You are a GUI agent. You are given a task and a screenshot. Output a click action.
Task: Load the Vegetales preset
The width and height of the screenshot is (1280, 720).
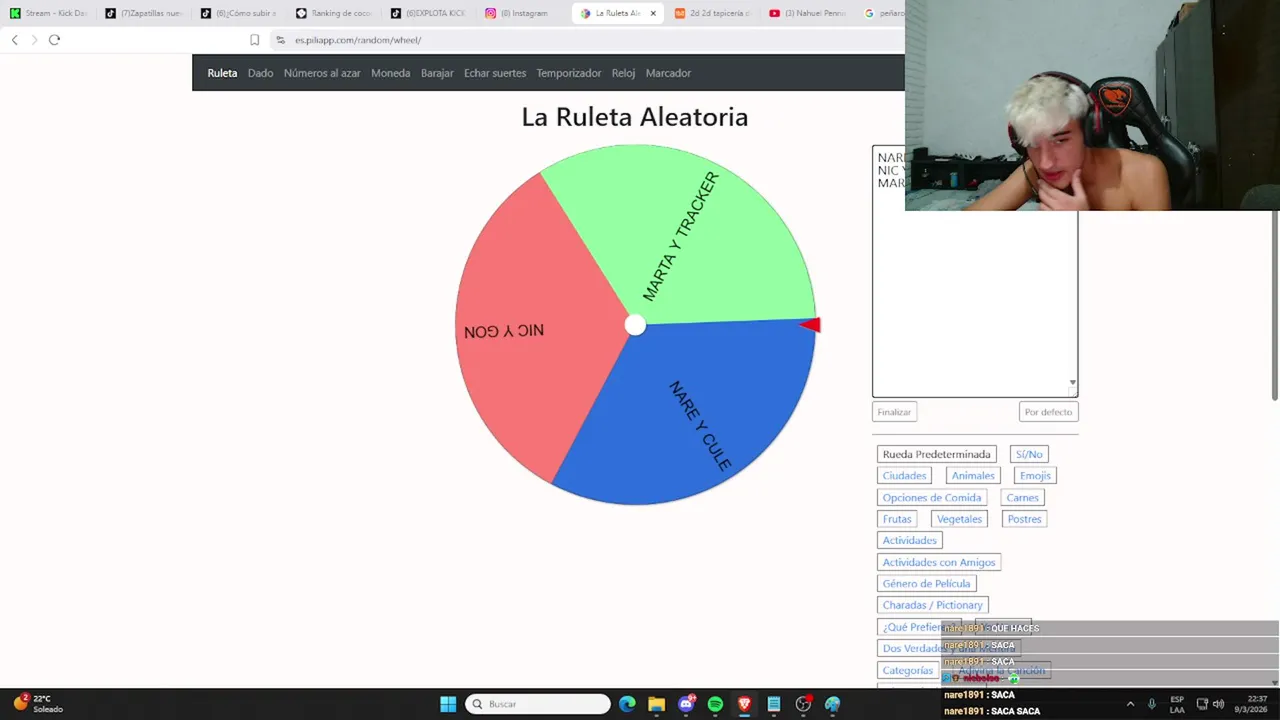(959, 519)
